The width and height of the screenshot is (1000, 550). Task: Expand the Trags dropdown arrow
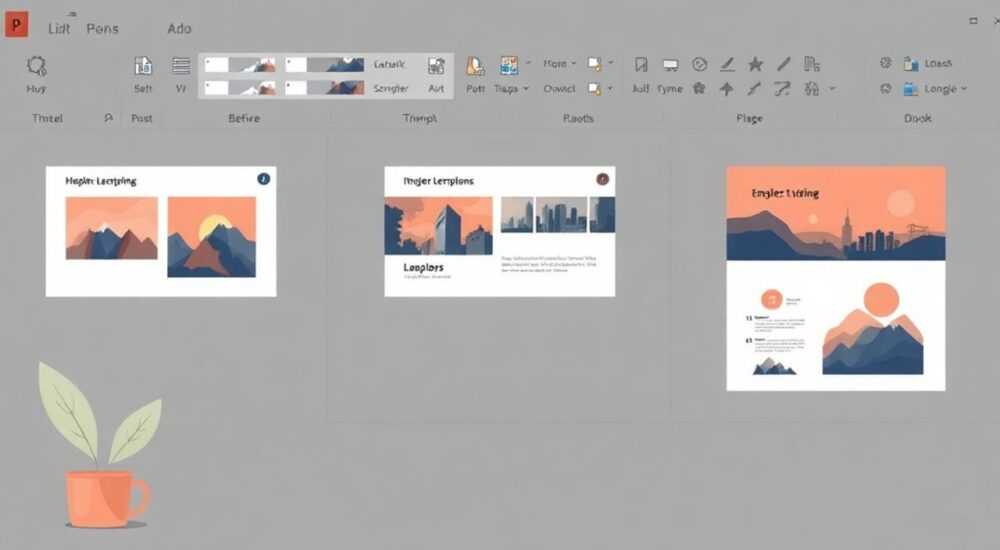click(x=526, y=89)
